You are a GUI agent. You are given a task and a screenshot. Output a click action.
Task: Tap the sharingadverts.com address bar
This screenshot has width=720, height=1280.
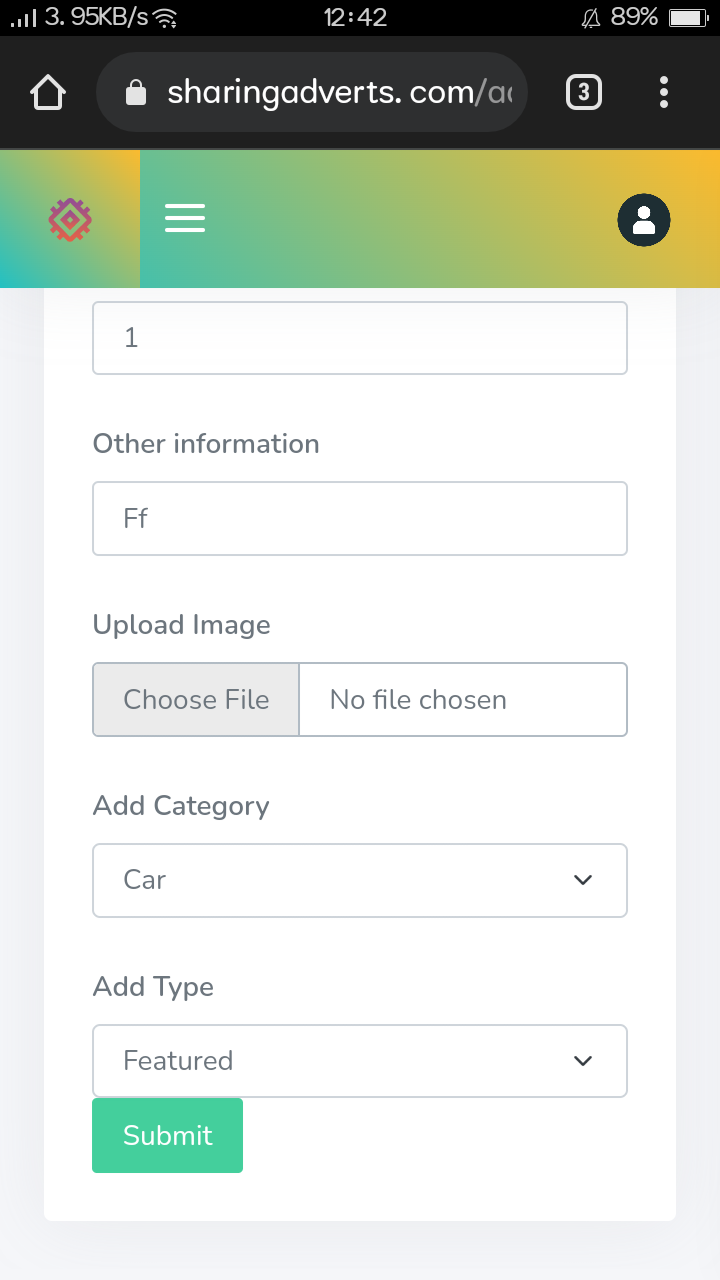pyautogui.click(x=311, y=93)
